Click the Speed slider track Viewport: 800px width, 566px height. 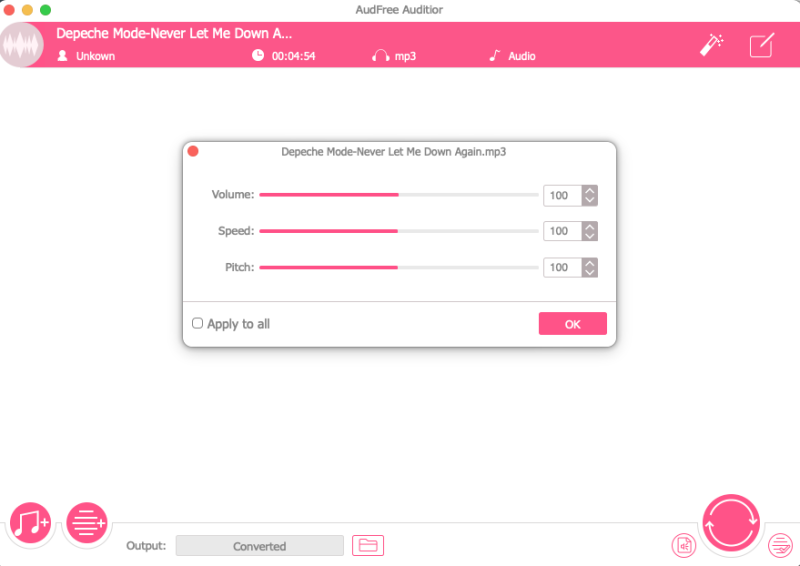pos(398,231)
